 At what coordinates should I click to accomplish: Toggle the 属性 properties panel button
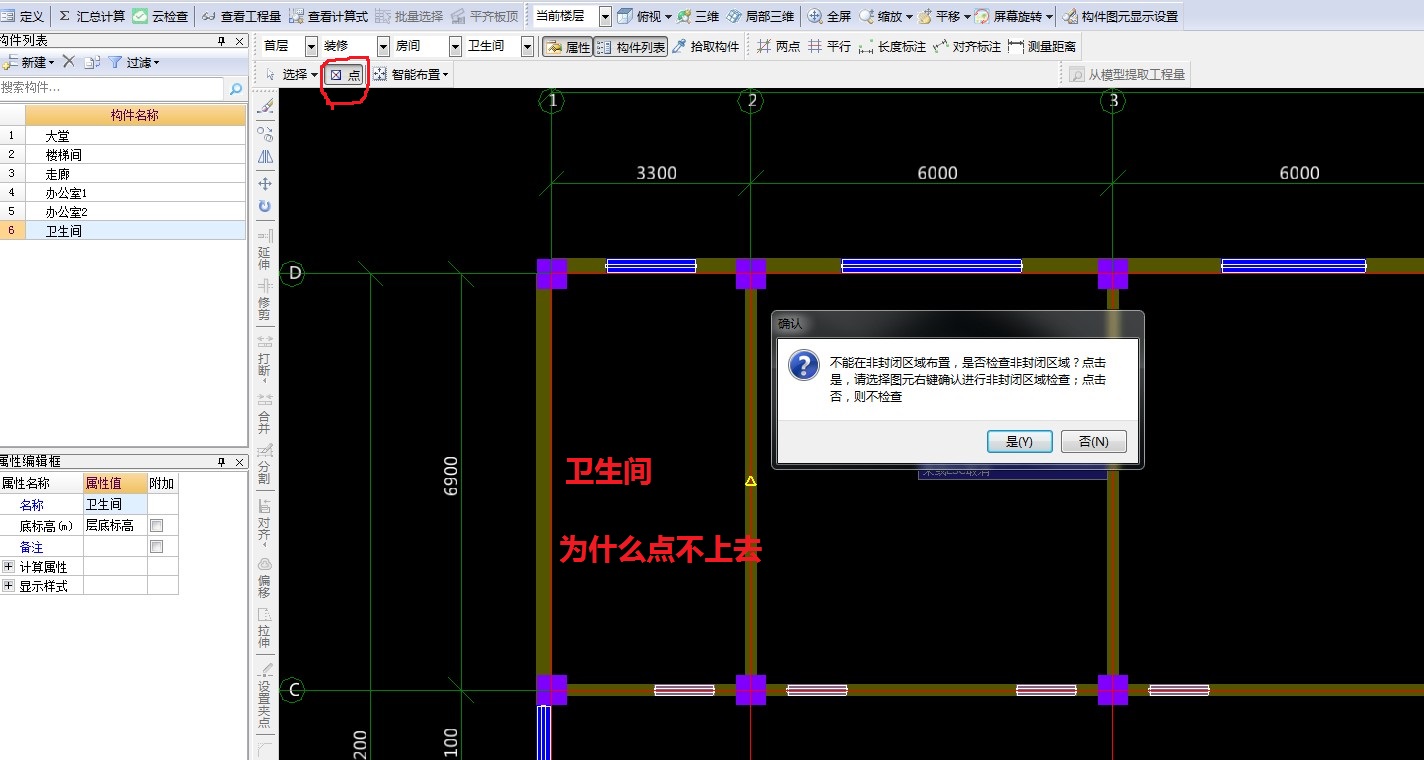(x=568, y=46)
